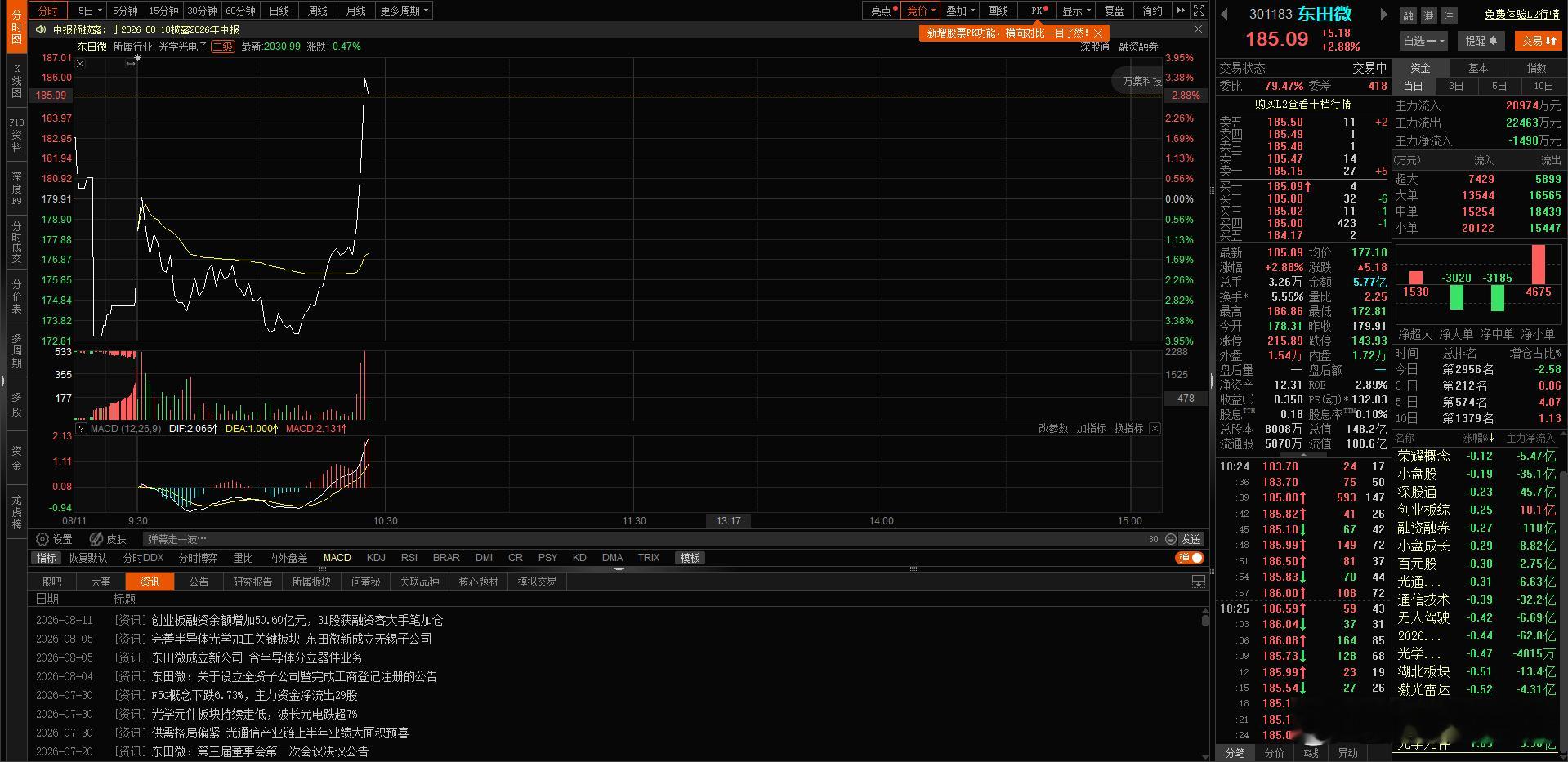Go to previous stock with left arrow
This screenshot has height=762, width=1568.
click(x=1225, y=14)
